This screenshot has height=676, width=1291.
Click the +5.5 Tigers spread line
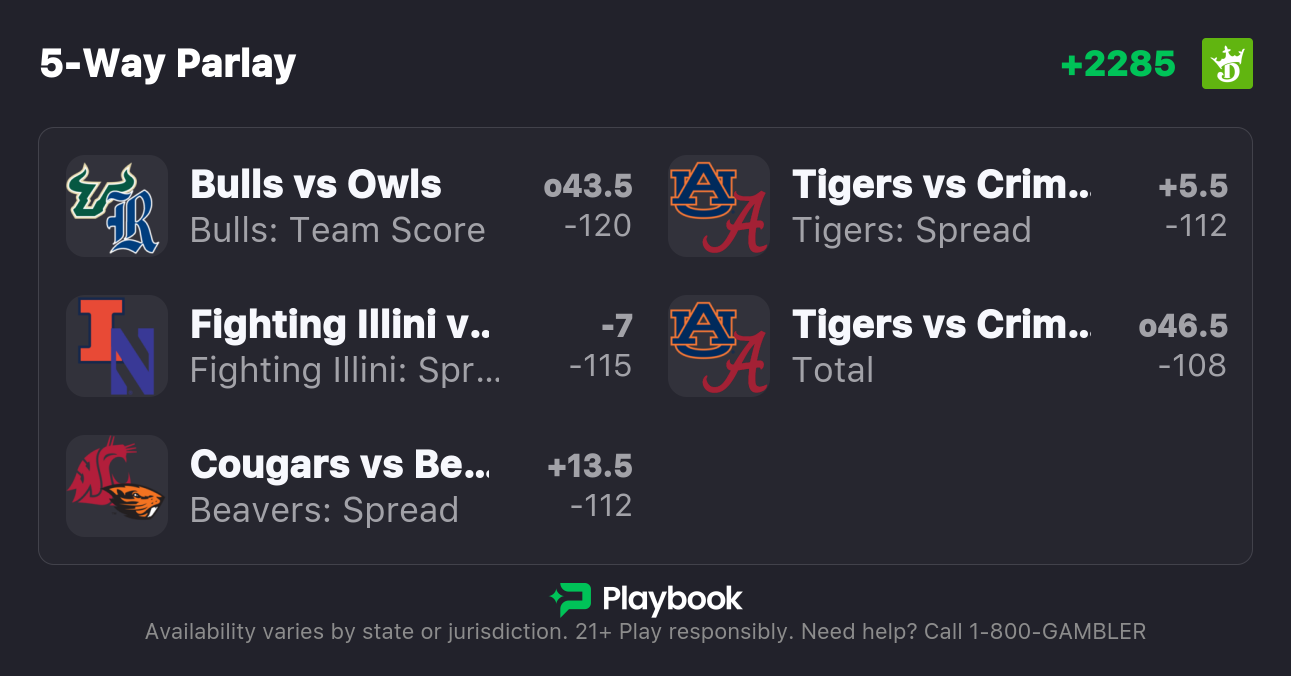pyautogui.click(x=1192, y=186)
